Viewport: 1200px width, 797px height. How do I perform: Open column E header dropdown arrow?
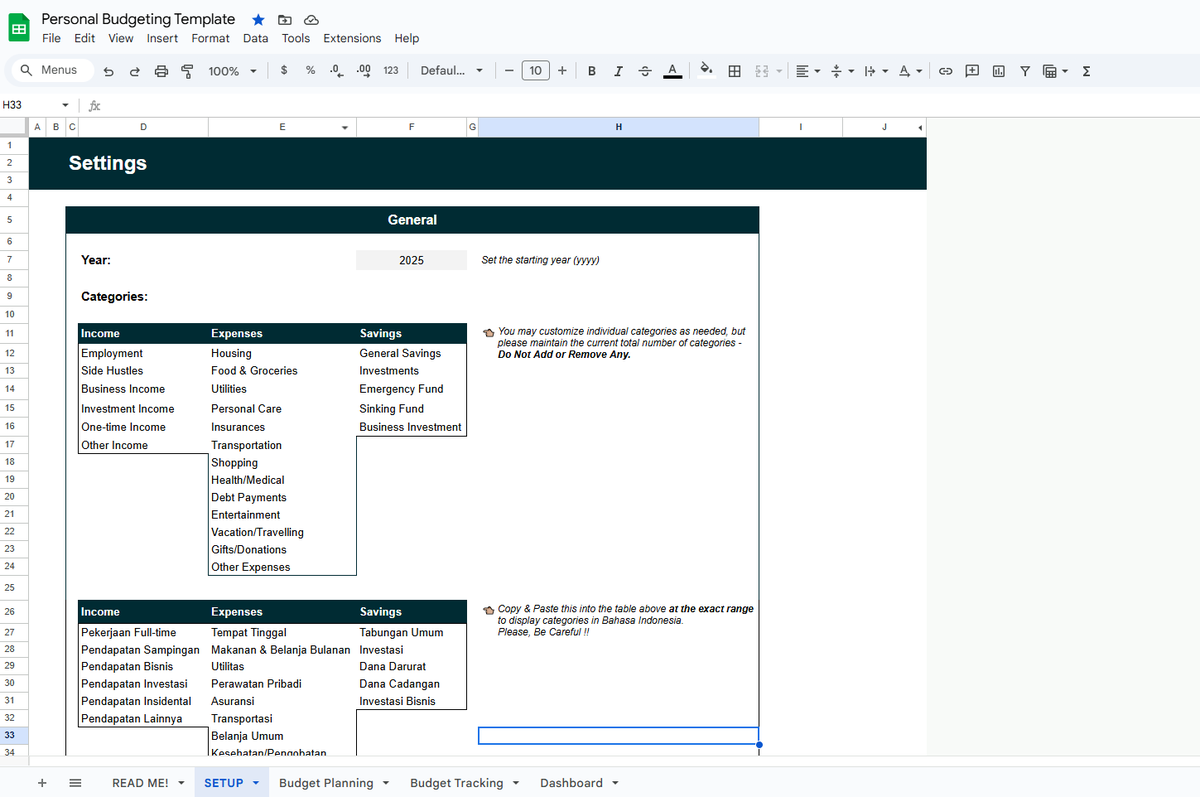[345, 127]
